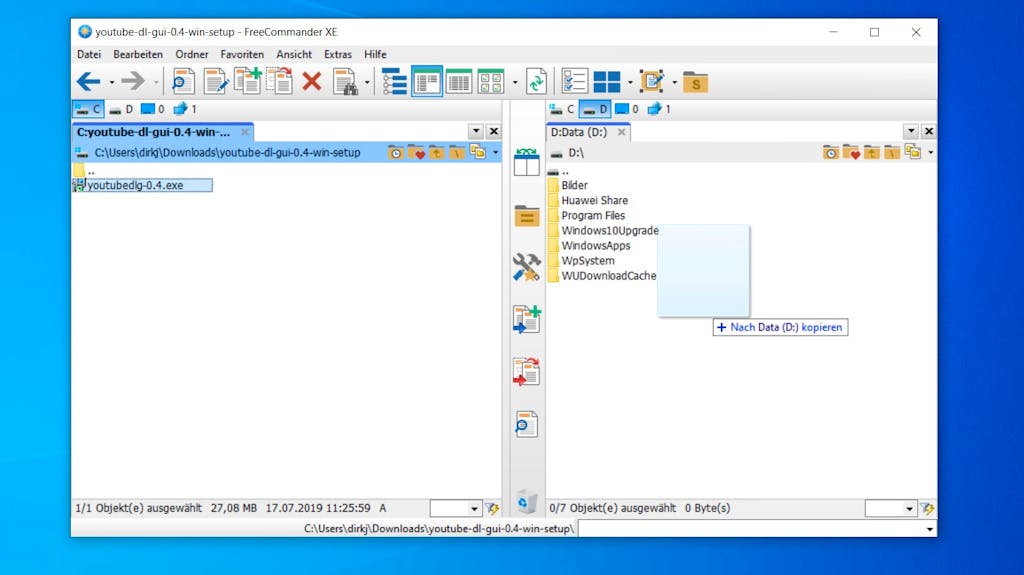
Task: Switch to the thumbnails view icon
Action: pos(490,82)
